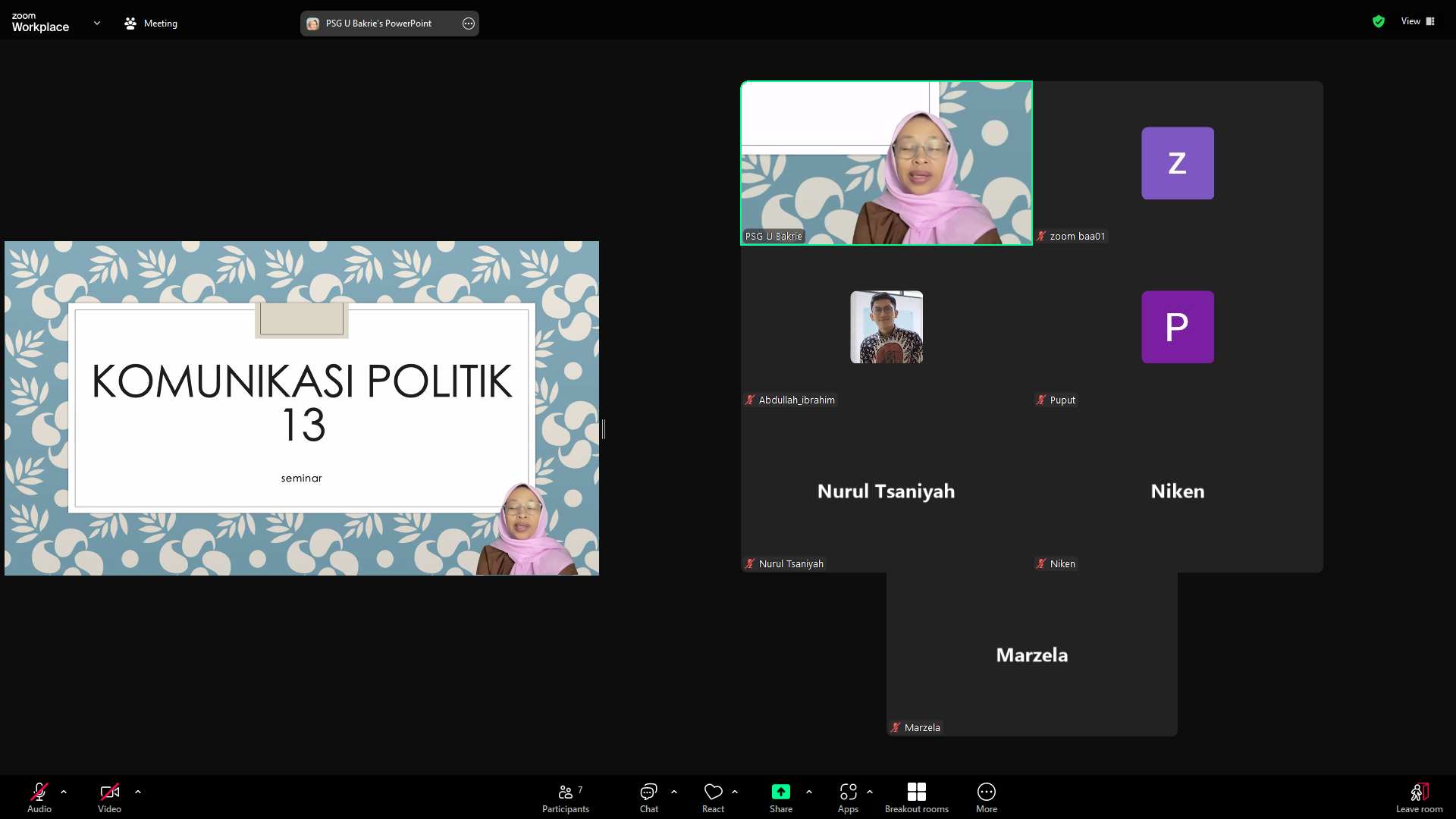
Task: Select the PSG U Bakrie video tile
Action: tap(886, 163)
